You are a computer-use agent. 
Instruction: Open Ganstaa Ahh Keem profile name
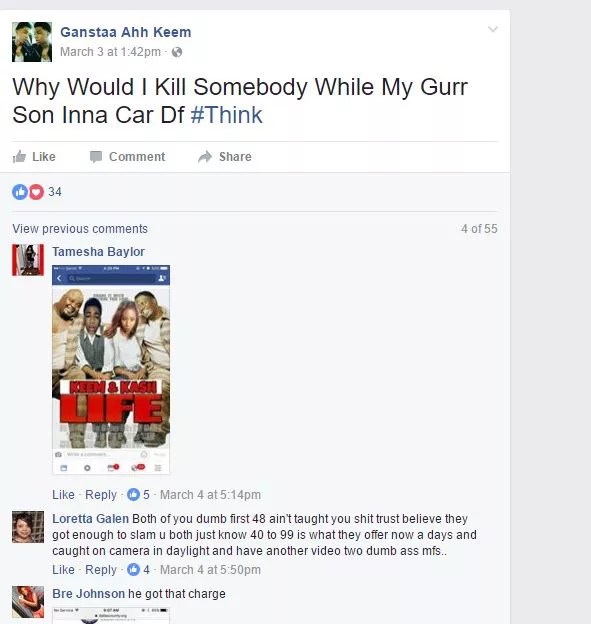point(126,32)
